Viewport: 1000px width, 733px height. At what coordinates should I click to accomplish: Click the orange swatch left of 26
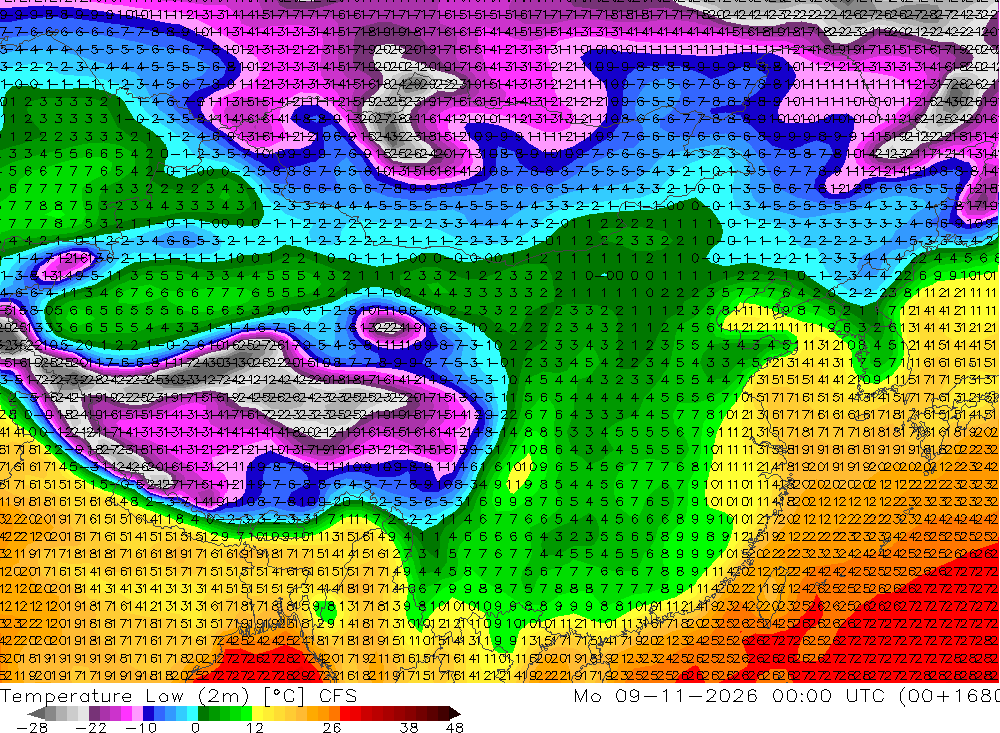(334, 714)
